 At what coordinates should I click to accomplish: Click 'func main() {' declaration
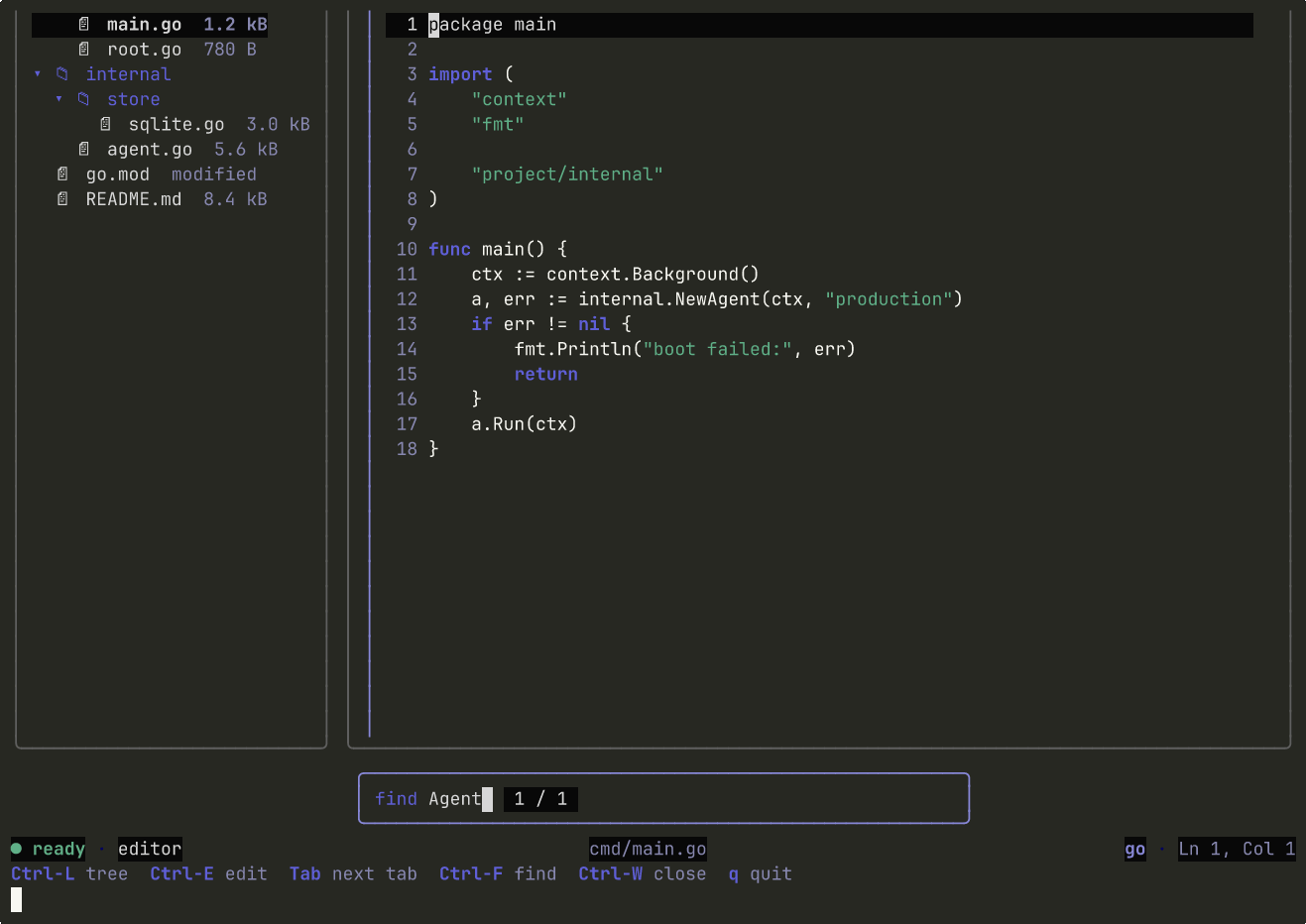[498, 249]
